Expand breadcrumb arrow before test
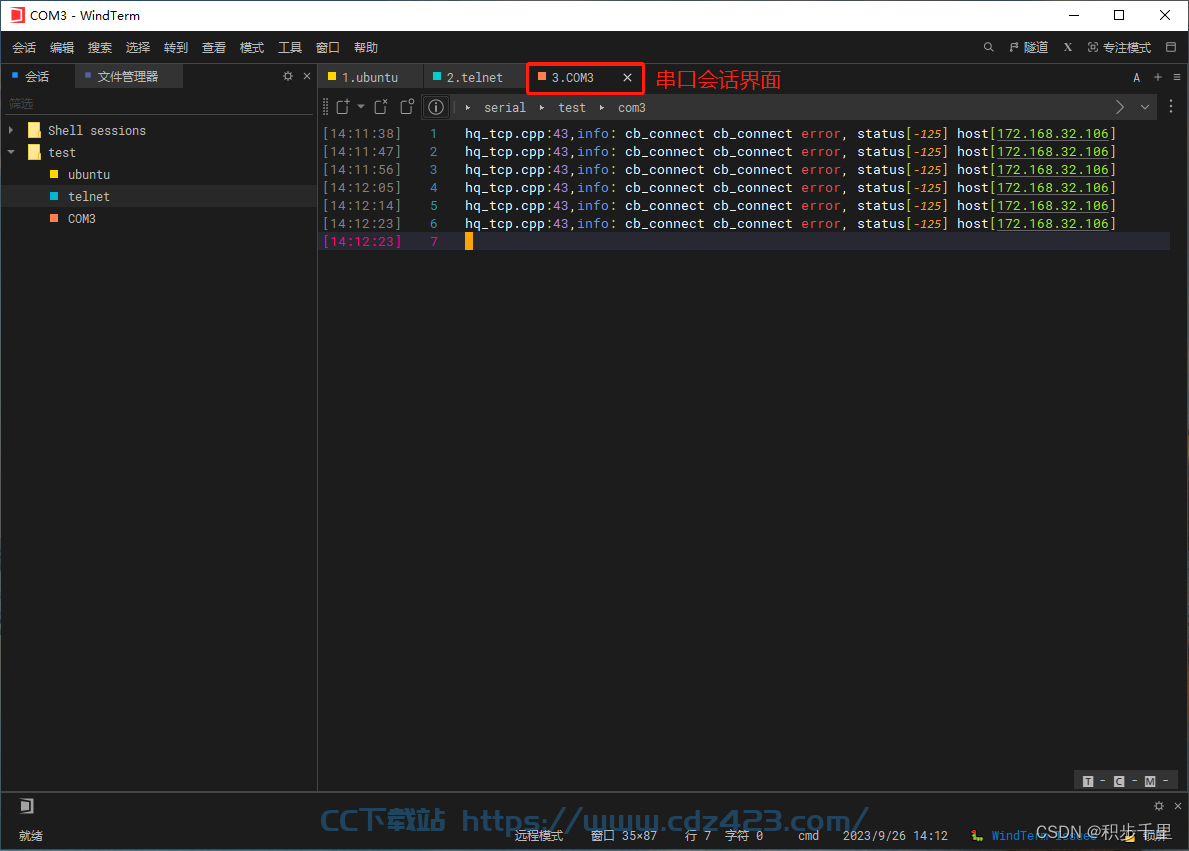 (x=542, y=108)
